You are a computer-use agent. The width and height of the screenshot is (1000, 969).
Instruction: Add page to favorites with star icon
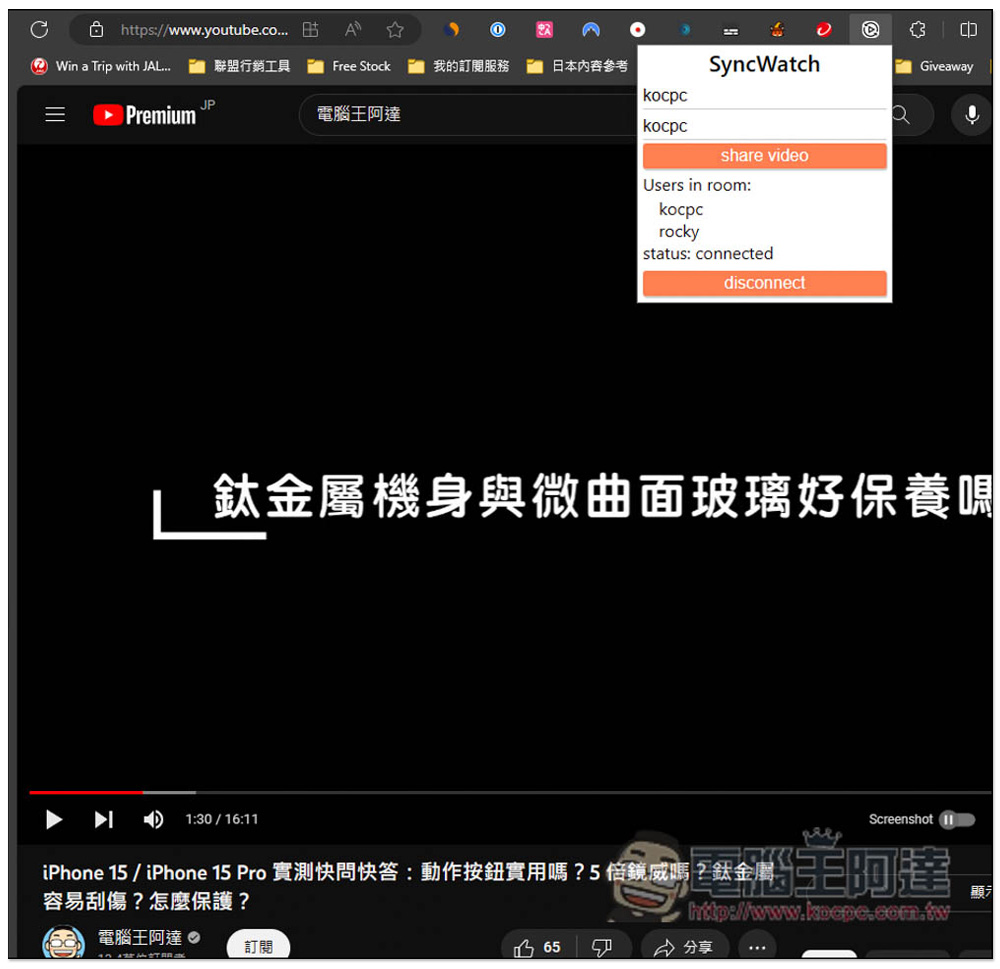395,30
